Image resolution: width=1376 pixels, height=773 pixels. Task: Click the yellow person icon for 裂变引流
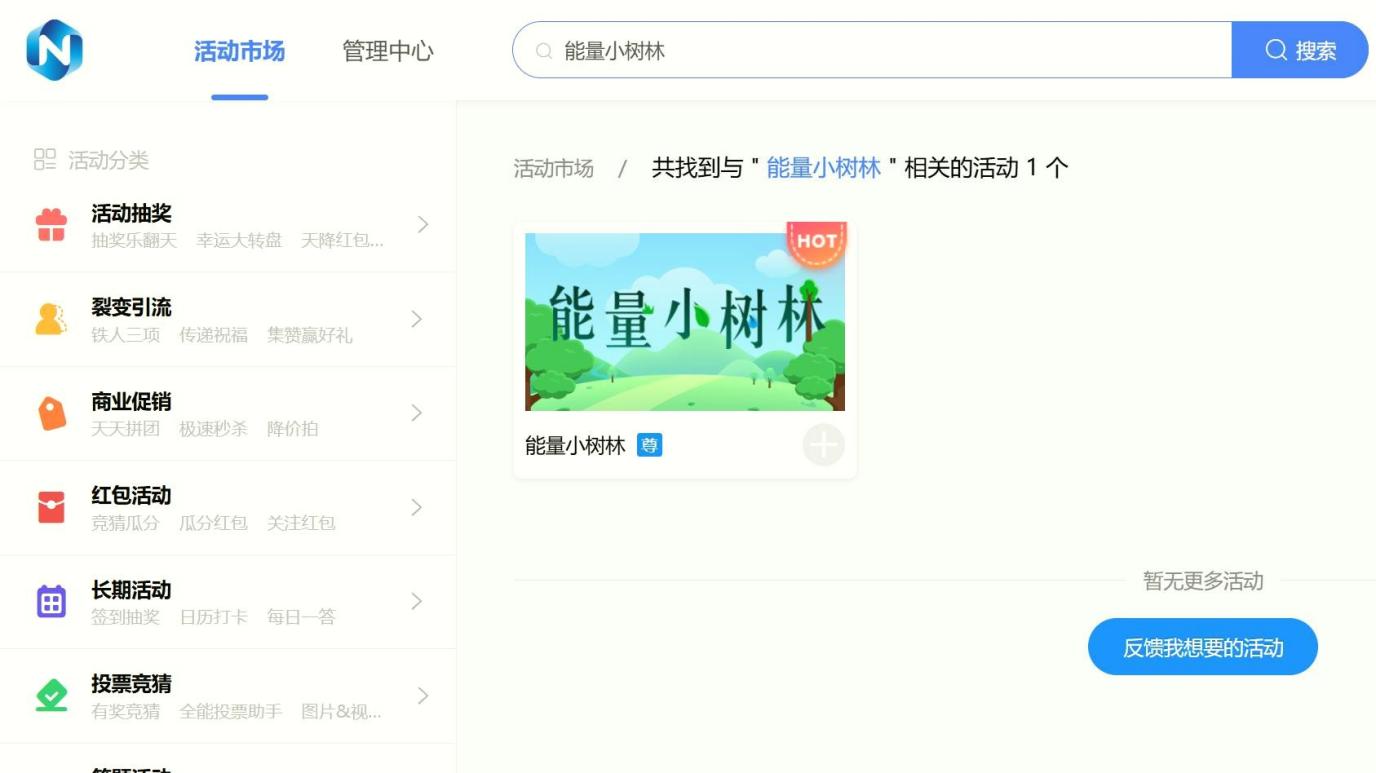(x=51, y=319)
